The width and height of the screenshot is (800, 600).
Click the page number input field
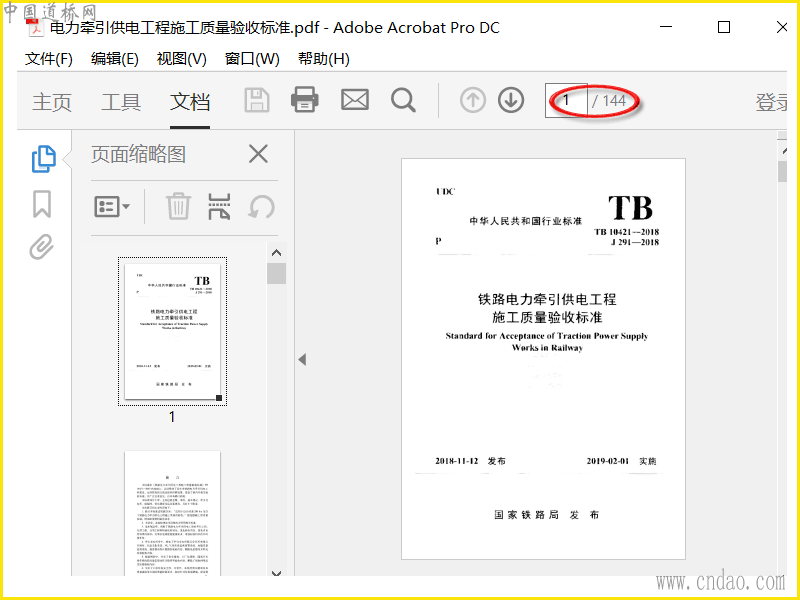[566, 101]
